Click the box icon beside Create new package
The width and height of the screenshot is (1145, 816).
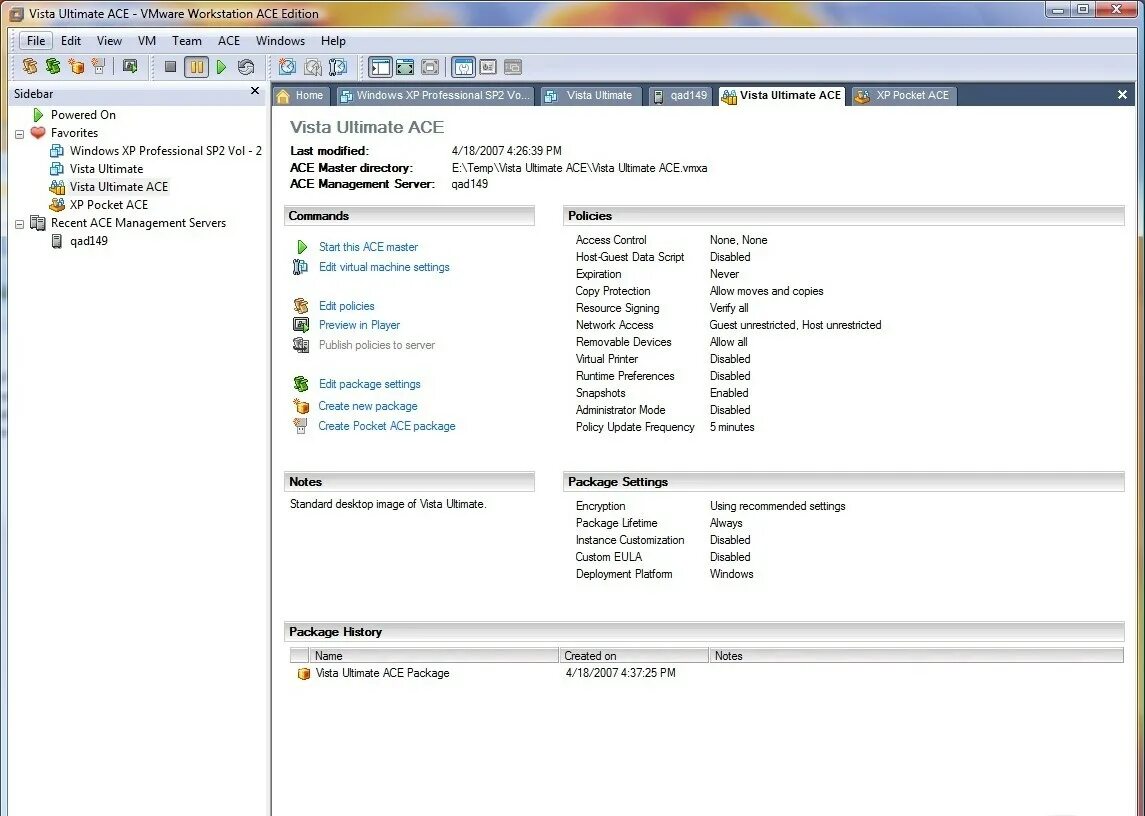(x=301, y=406)
